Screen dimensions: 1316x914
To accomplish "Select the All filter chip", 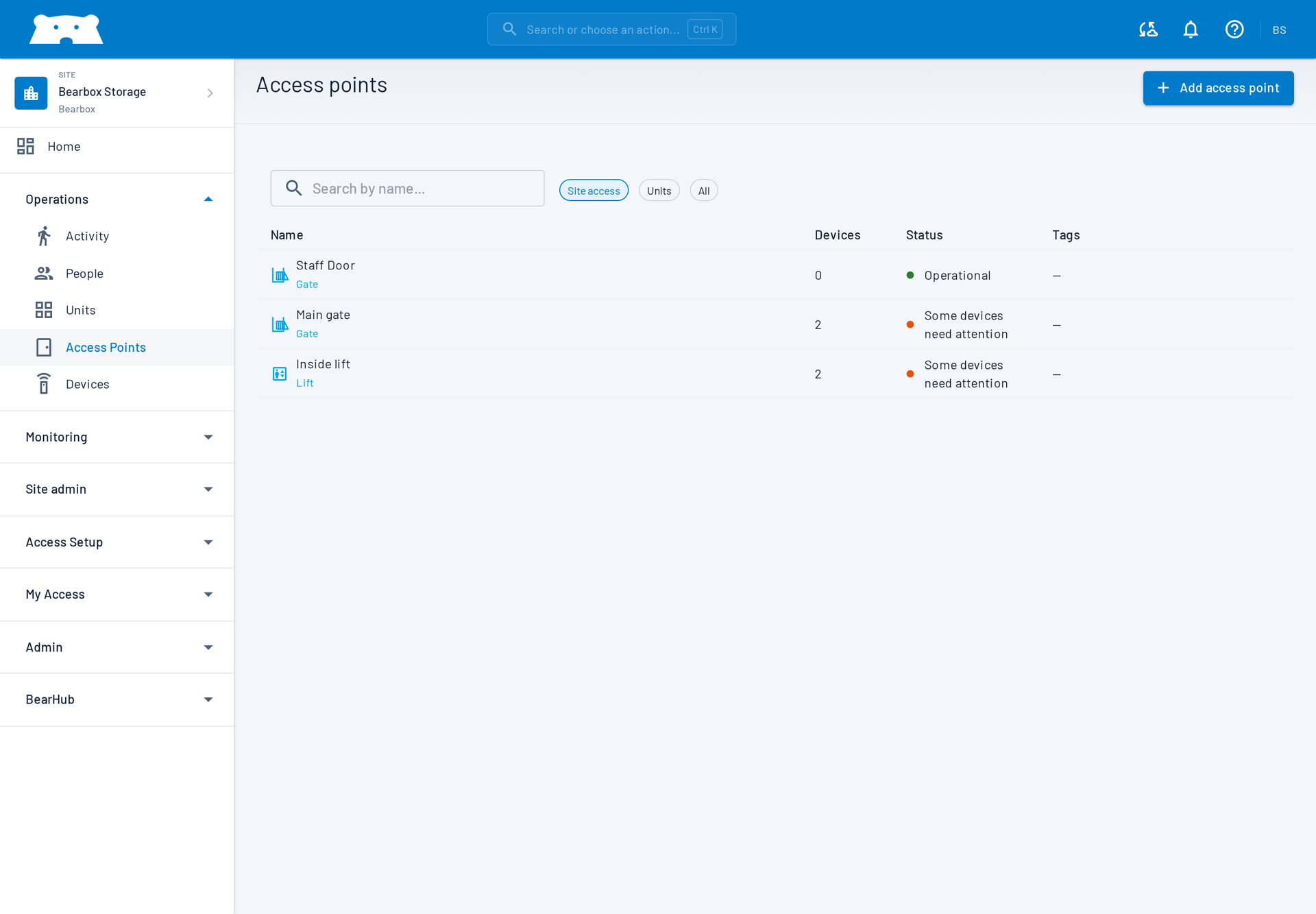I will click(x=704, y=191).
